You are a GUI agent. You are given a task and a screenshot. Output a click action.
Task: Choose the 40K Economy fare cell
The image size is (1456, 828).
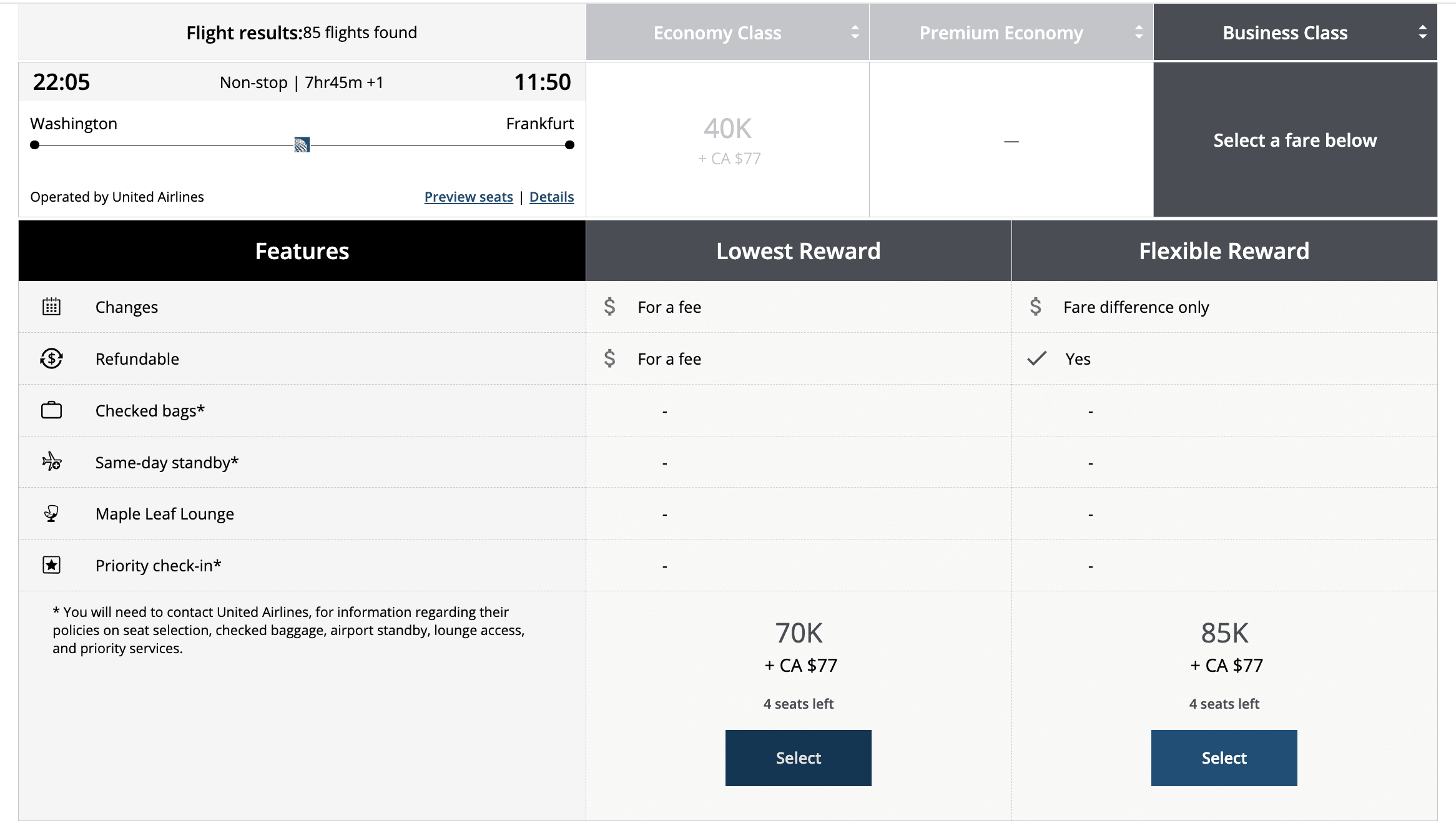[728, 140]
